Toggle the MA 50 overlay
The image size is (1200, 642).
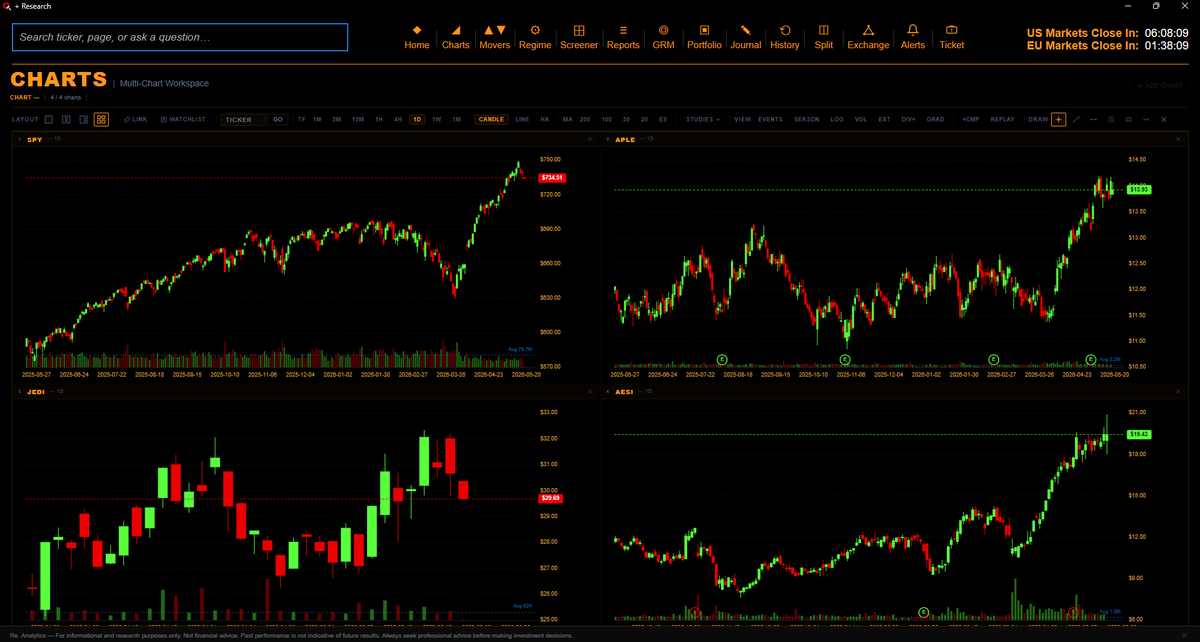click(x=626, y=119)
